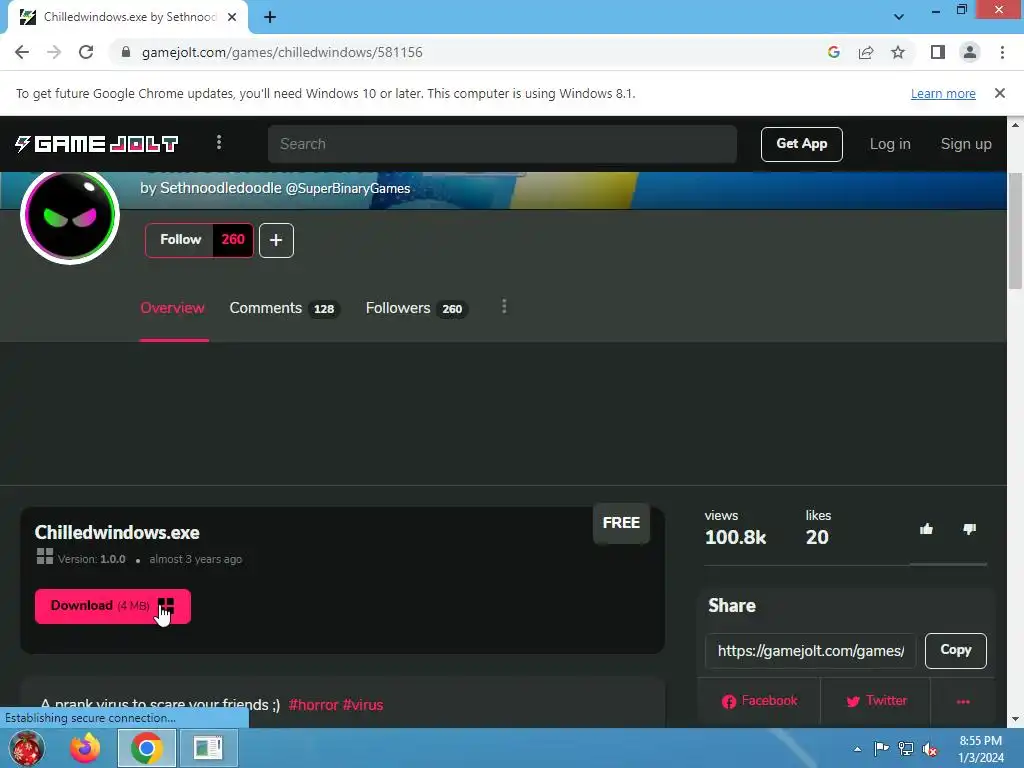Open the Log in link
The height and width of the screenshot is (768, 1024).
tap(889, 144)
